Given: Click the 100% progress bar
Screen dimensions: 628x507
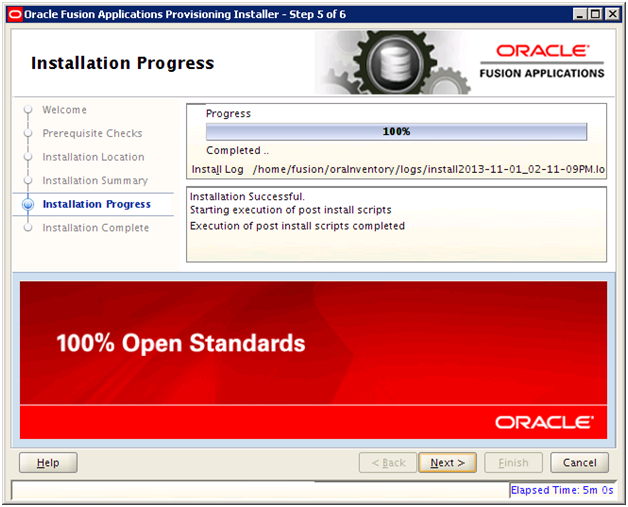Looking at the screenshot, I should 396,131.
